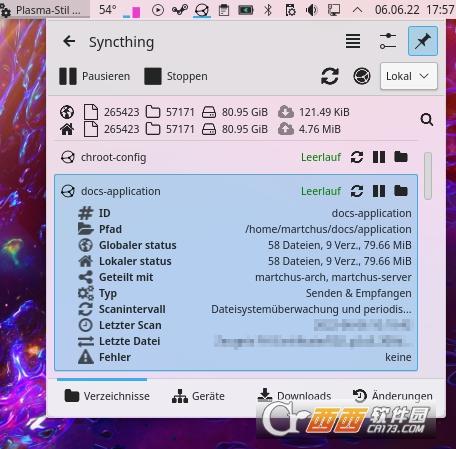This screenshot has height=449, width=456.
Task: Open Bluetooth tray icon
Action: [268, 10]
